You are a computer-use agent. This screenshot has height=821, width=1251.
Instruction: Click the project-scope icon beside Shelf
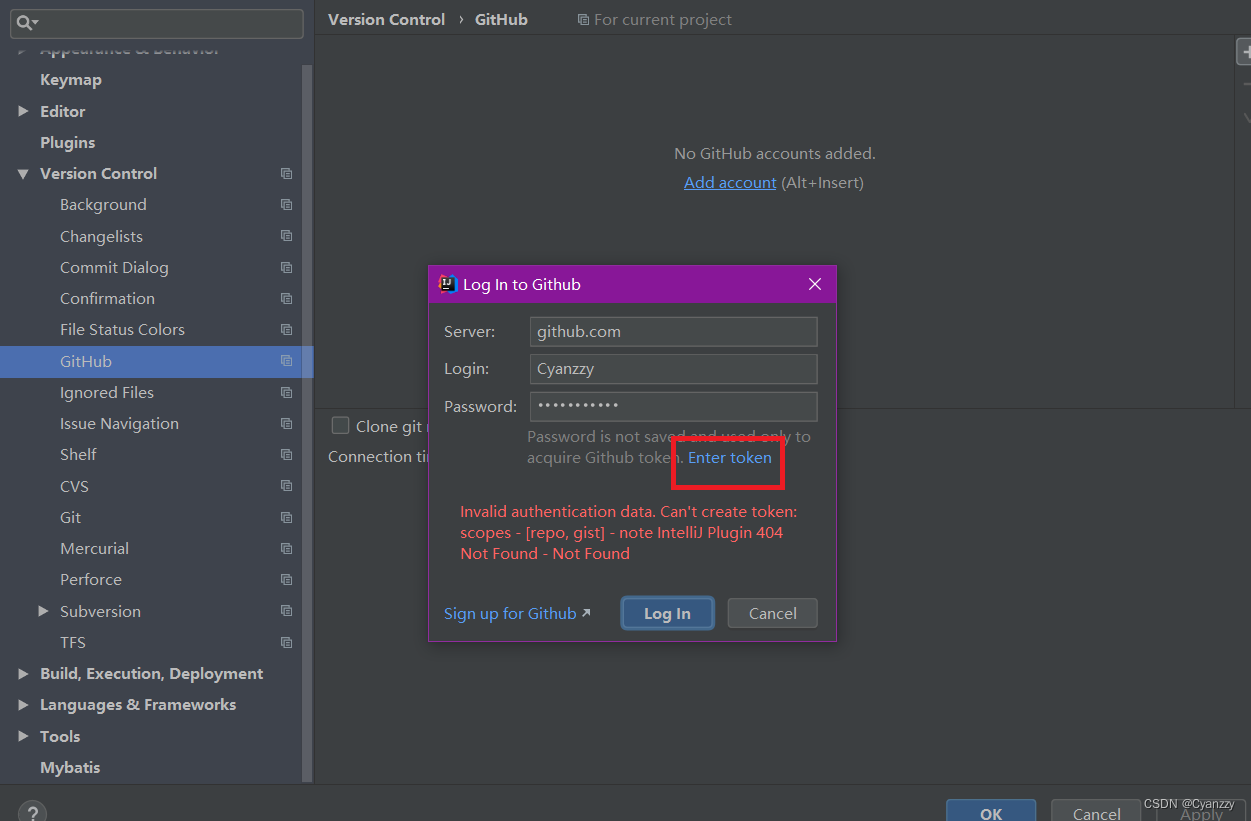click(x=286, y=455)
